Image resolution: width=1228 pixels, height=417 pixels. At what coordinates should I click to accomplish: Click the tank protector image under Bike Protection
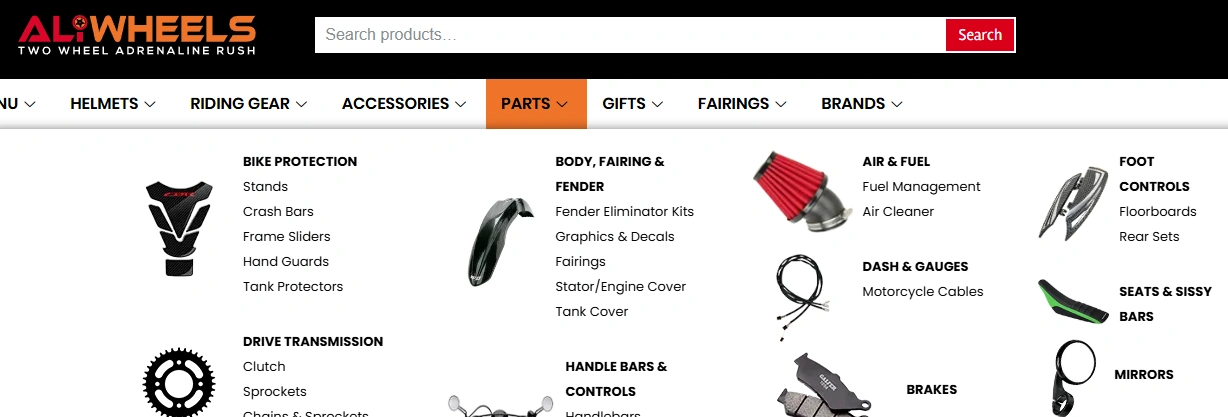click(x=179, y=228)
